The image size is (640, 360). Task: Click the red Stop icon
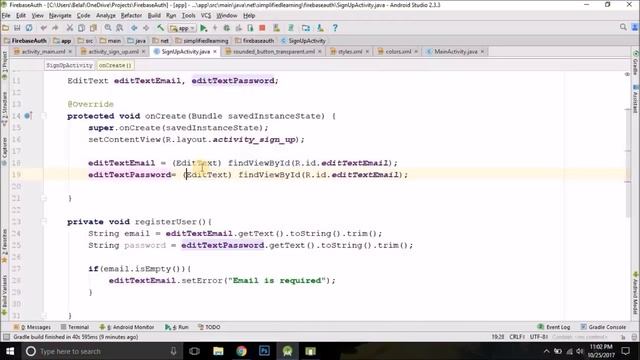(x=262, y=28)
